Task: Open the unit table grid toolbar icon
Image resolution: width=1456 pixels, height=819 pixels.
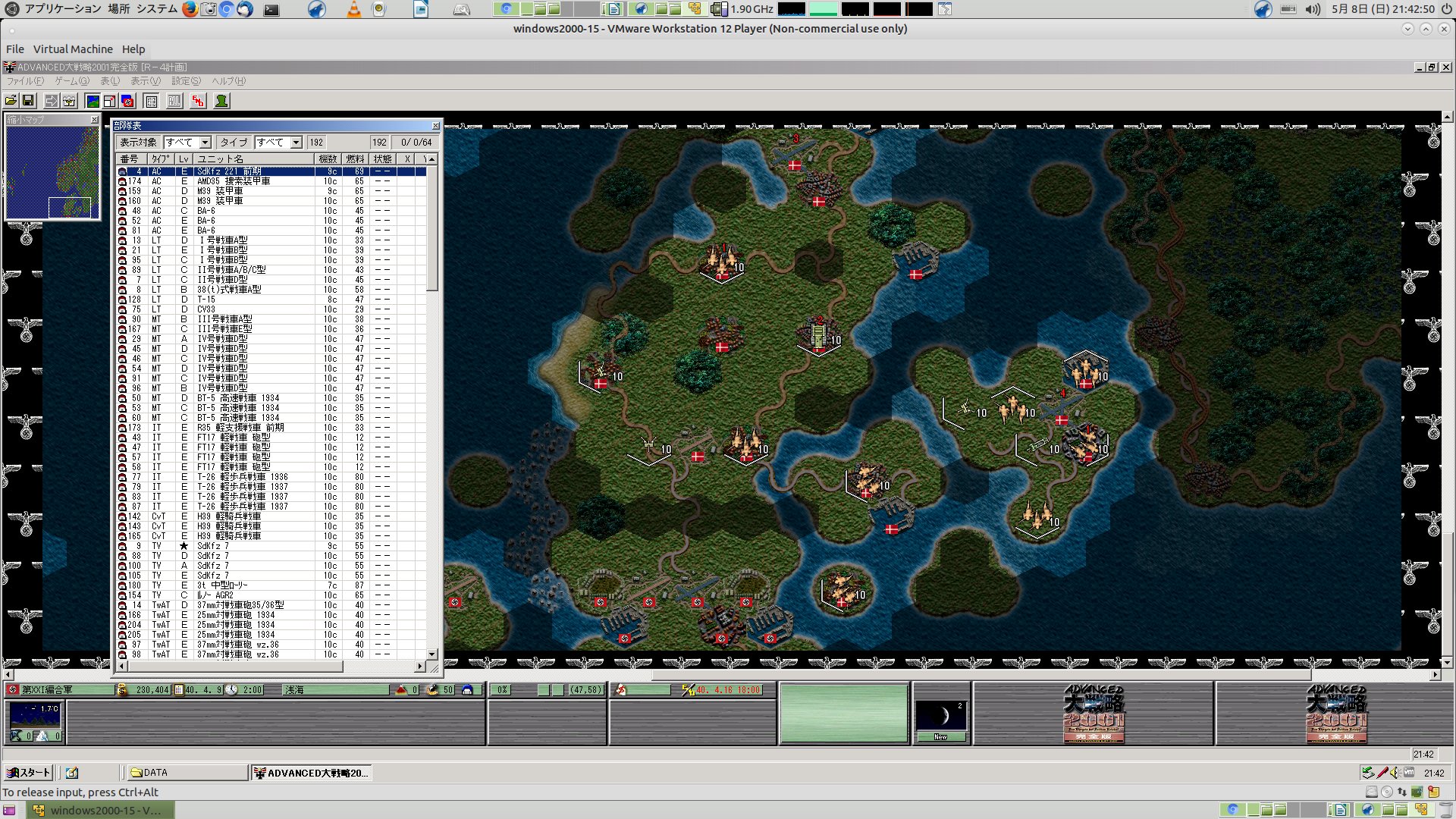Action: pos(151,101)
